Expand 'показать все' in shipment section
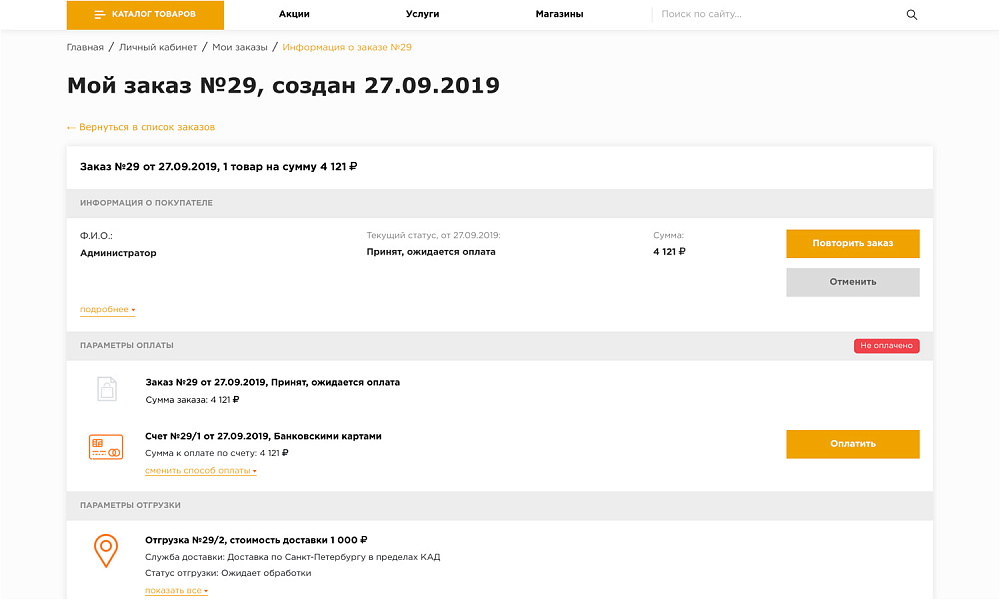Screen dimensions: 1000x600 (173, 590)
